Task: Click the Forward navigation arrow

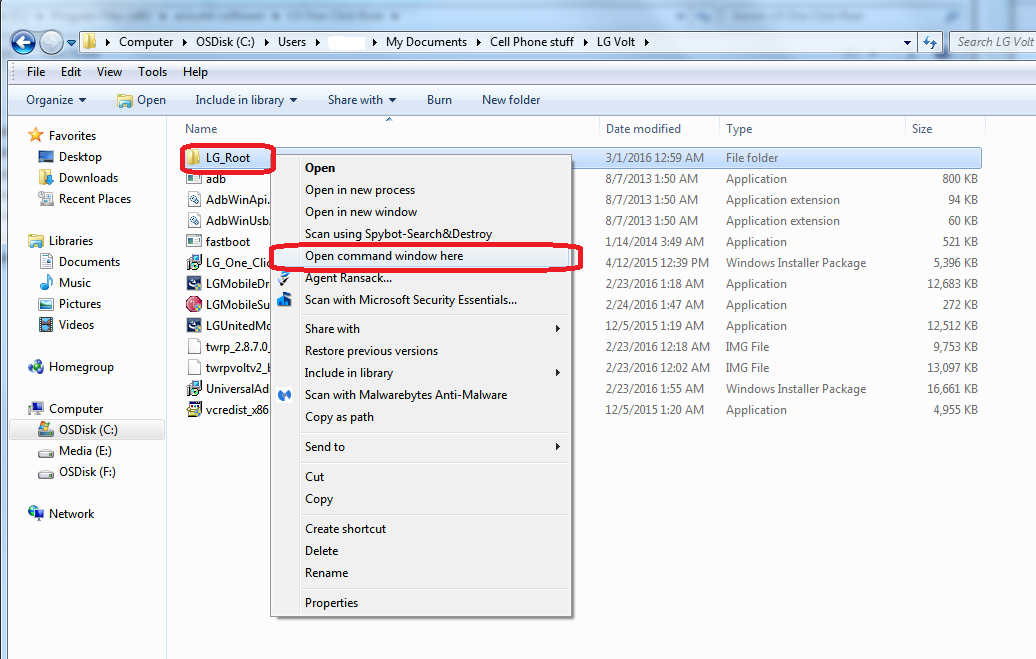Action: (x=52, y=42)
